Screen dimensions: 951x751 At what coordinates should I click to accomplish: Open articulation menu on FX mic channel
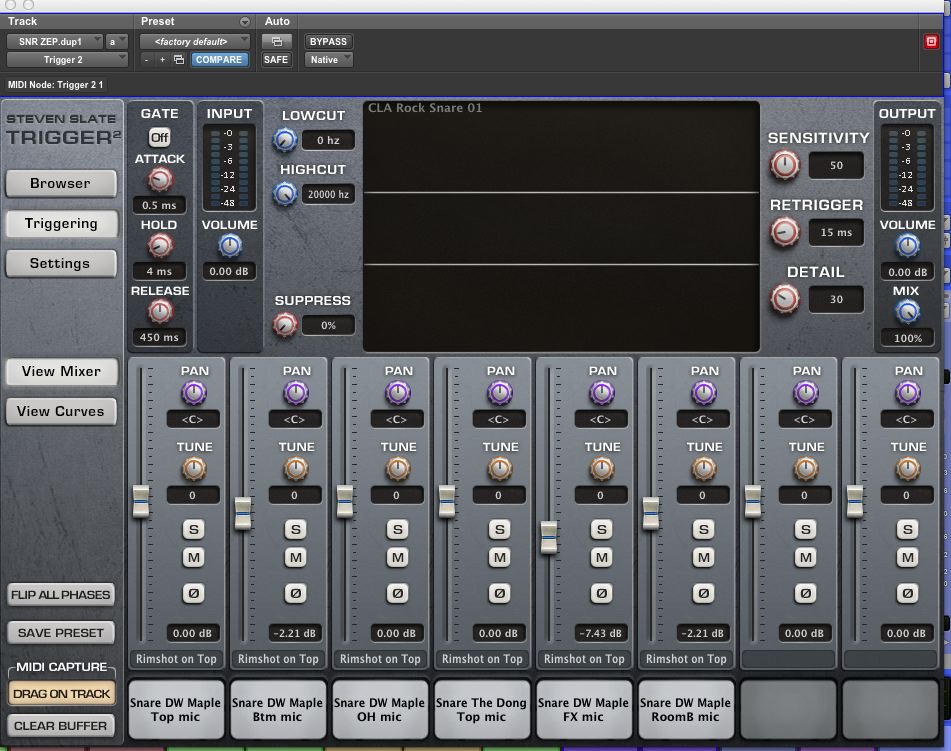point(584,659)
